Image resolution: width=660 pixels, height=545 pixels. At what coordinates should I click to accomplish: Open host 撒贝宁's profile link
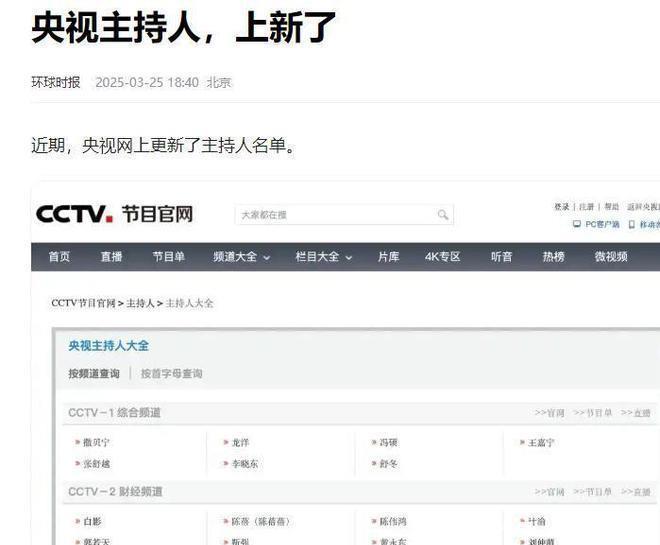(98, 442)
